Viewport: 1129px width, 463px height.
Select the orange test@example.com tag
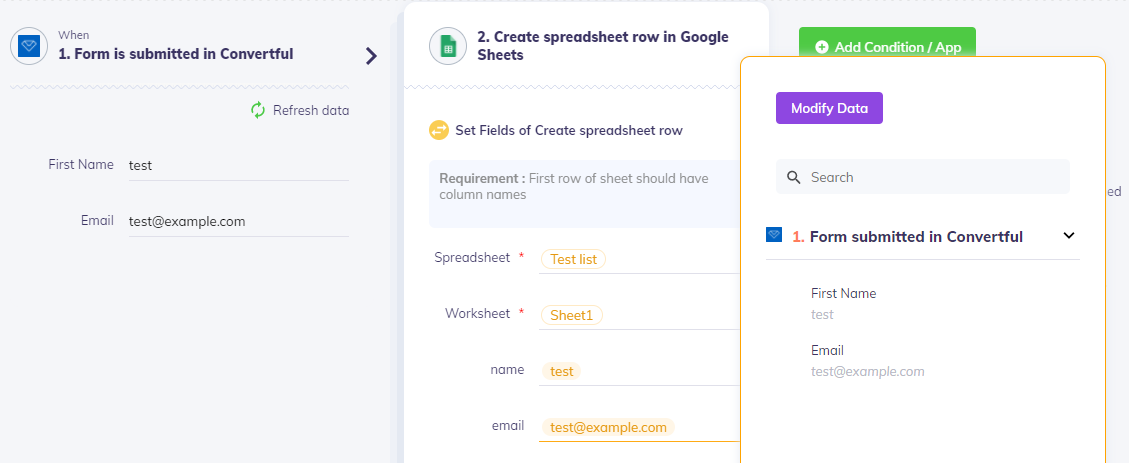pyautogui.click(x=608, y=428)
